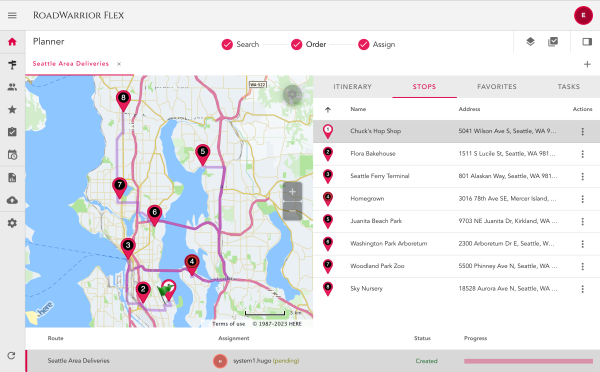Open the map Terms of use link
Screen dimensions: 600x372
pyautogui.click(x=228, y=324)
